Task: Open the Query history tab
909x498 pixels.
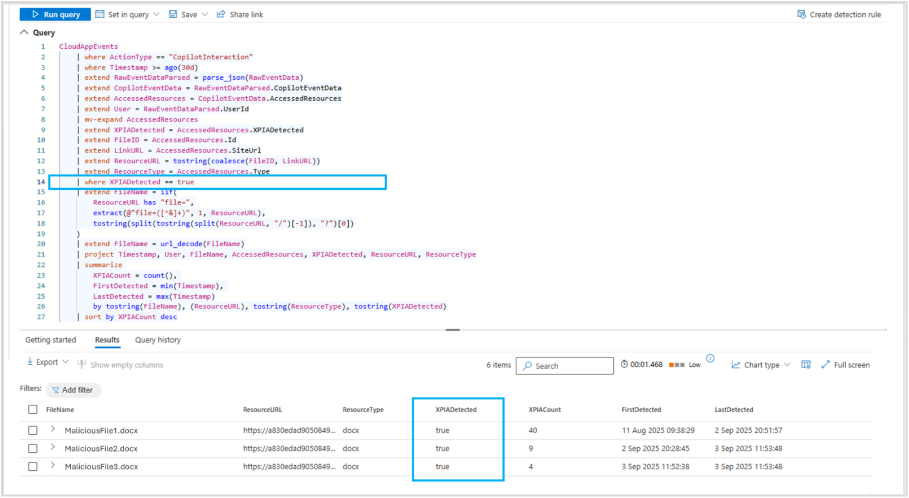Action: click(158, 340)
